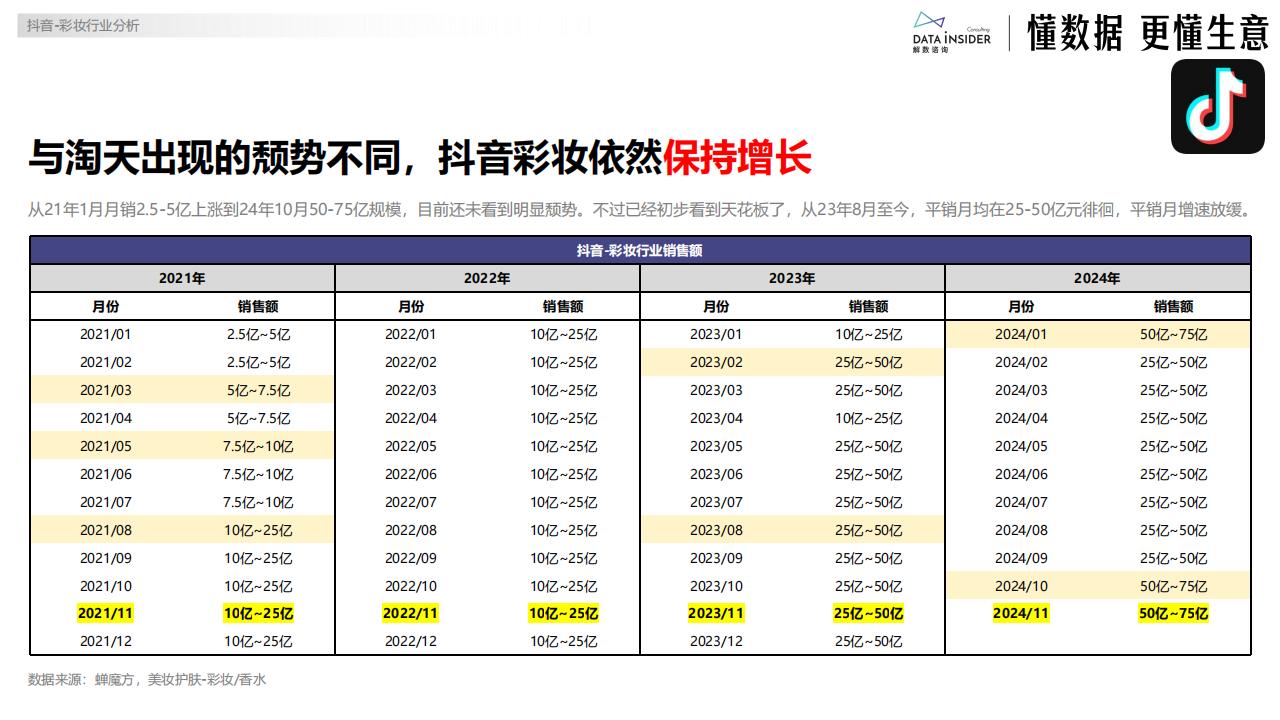Image resolution: width=1280 pixels, height=720 pixels.
Task: Click the sales value next to 2022/03
Action: pos(563,390)
